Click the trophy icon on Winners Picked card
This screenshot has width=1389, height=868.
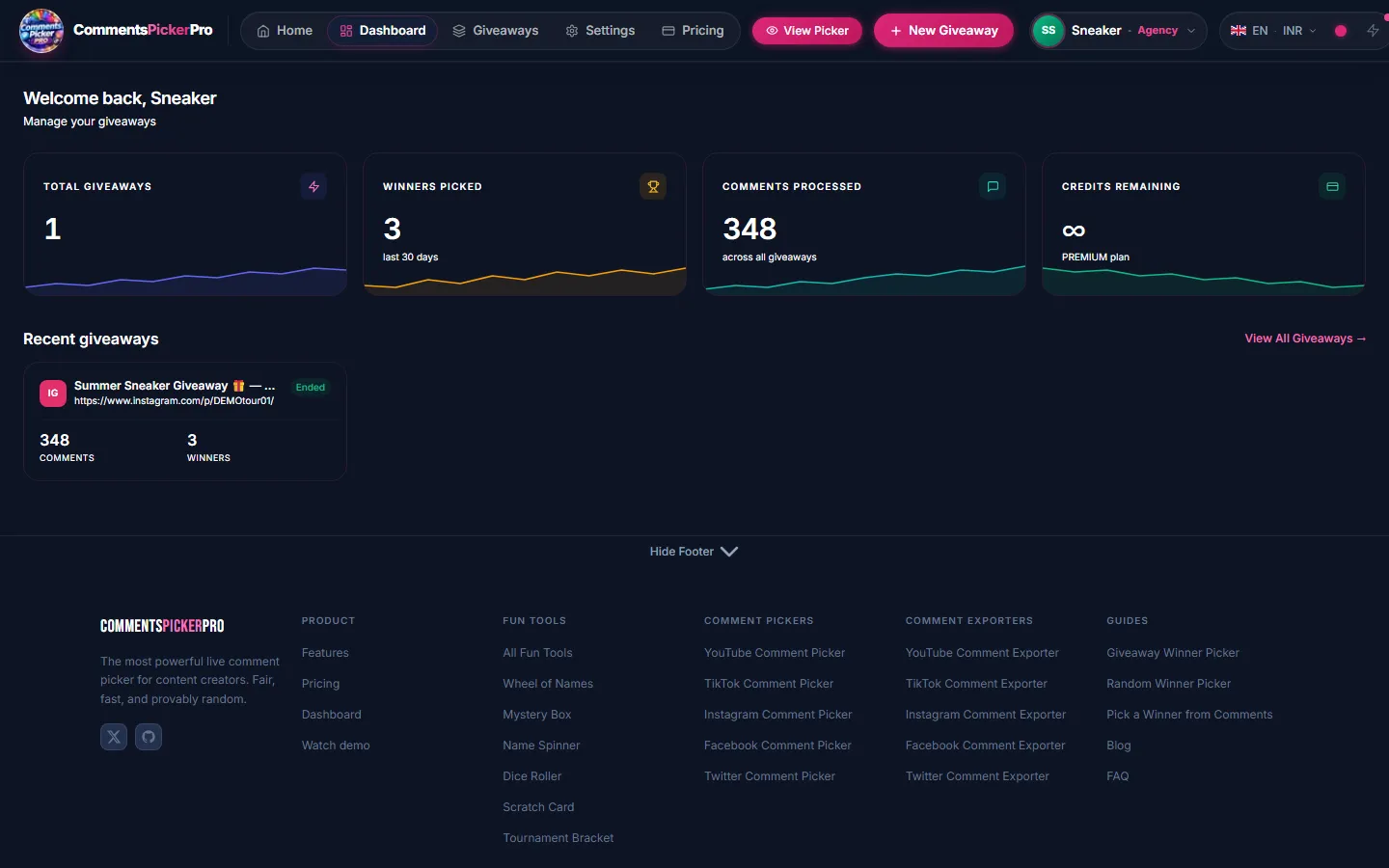(x=653, y=186)
